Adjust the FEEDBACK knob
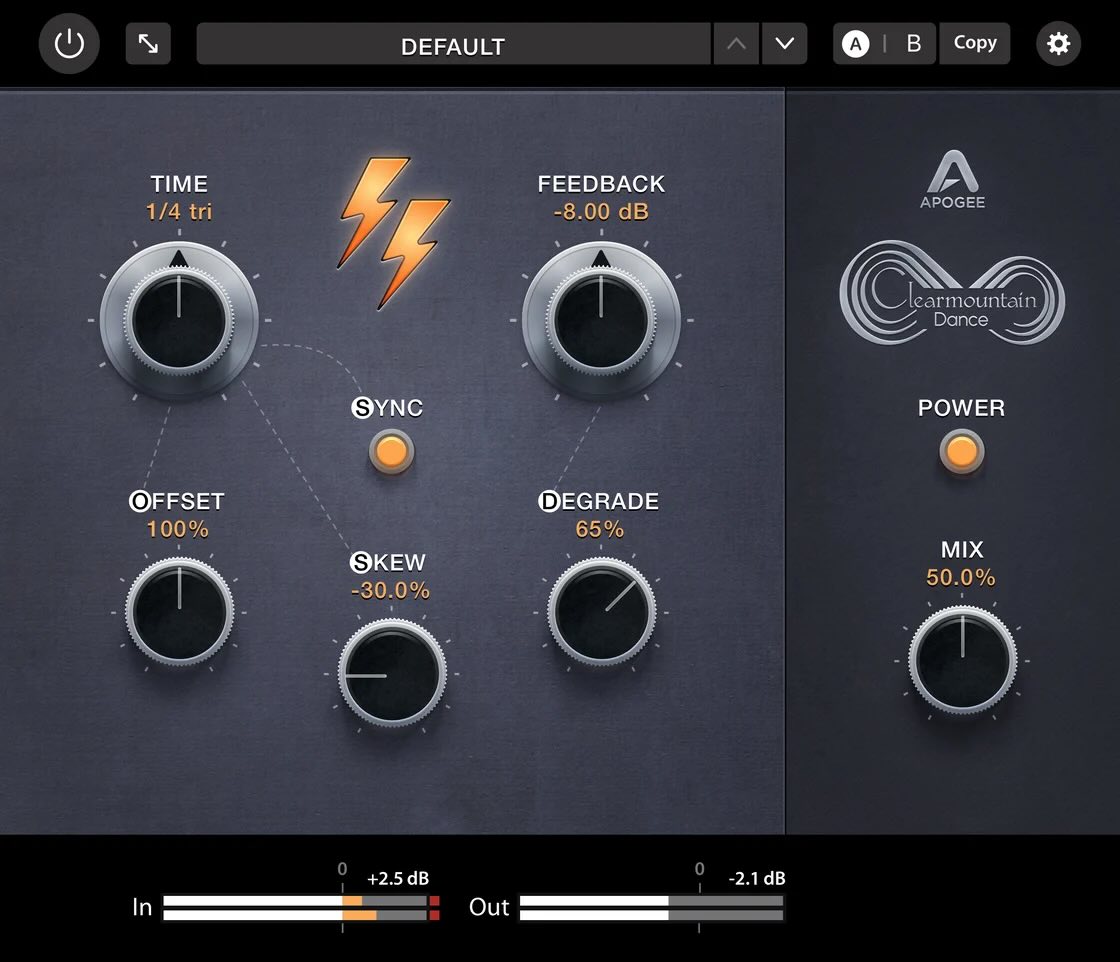This screenshot has height=962, width=1120. pos(600,320)
